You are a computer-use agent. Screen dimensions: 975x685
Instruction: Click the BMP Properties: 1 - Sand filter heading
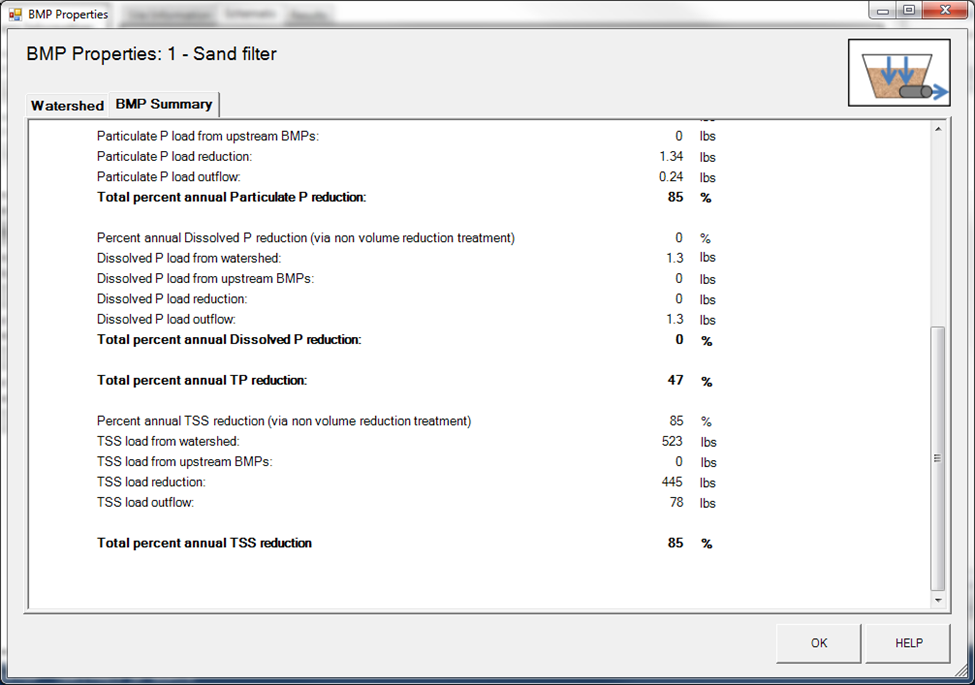click(151, 54)
